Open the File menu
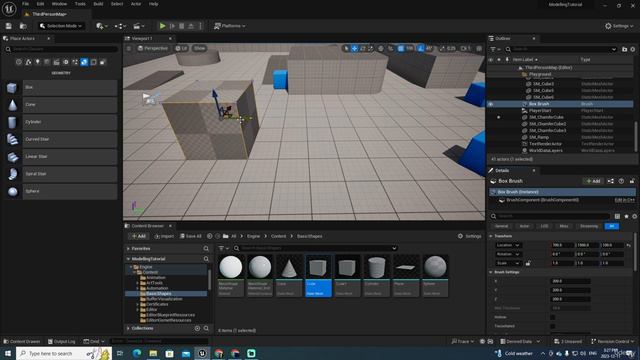Screen dimensions: 640x360 [25, 4]
